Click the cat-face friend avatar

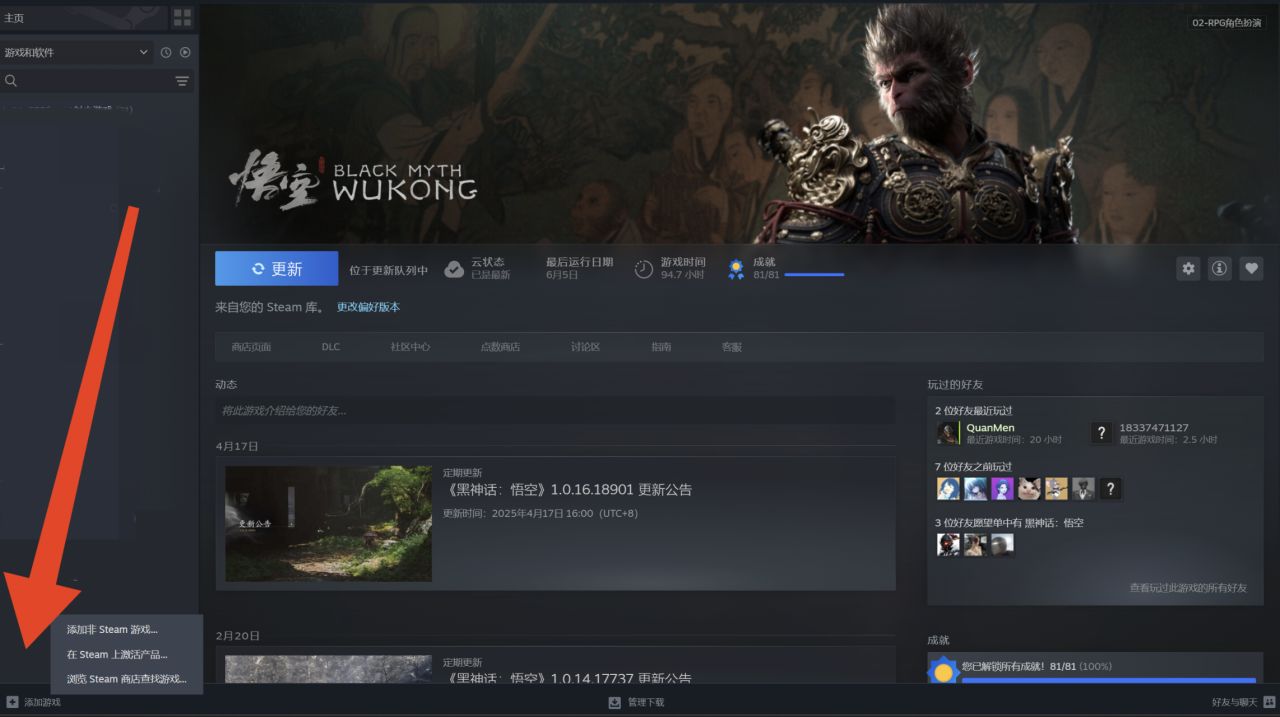(1029, 489)
